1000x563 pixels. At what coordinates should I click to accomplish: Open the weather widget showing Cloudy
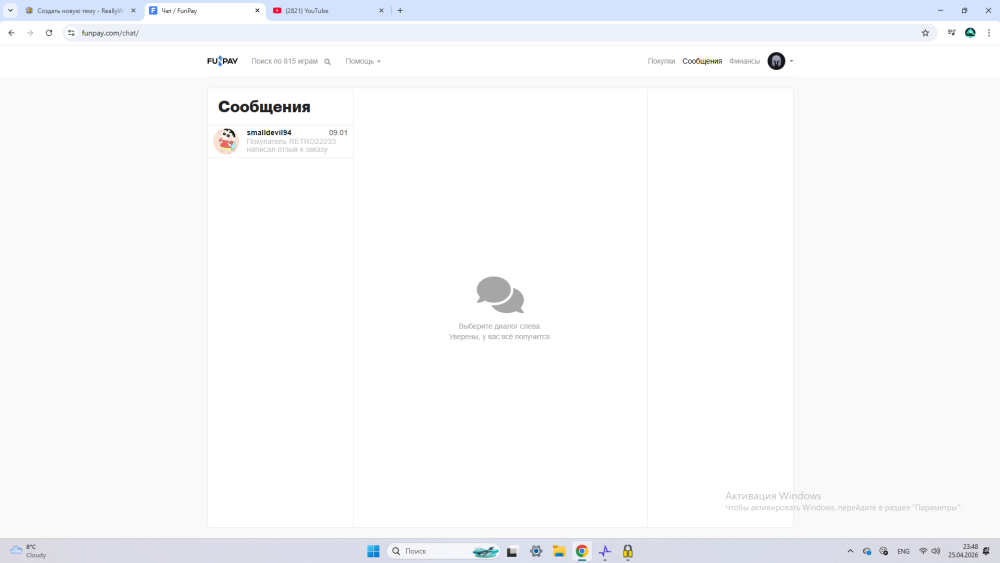pos(28,551)
